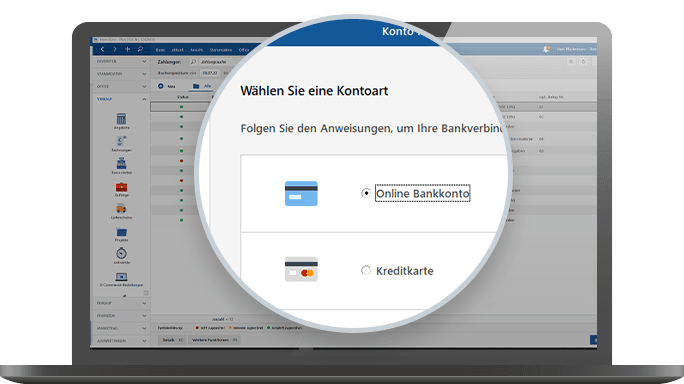Image resolution: width=684 pixels, height=384 pixels.
Task: Click the user avatar icon in header
Action: [x=546, y=49]
